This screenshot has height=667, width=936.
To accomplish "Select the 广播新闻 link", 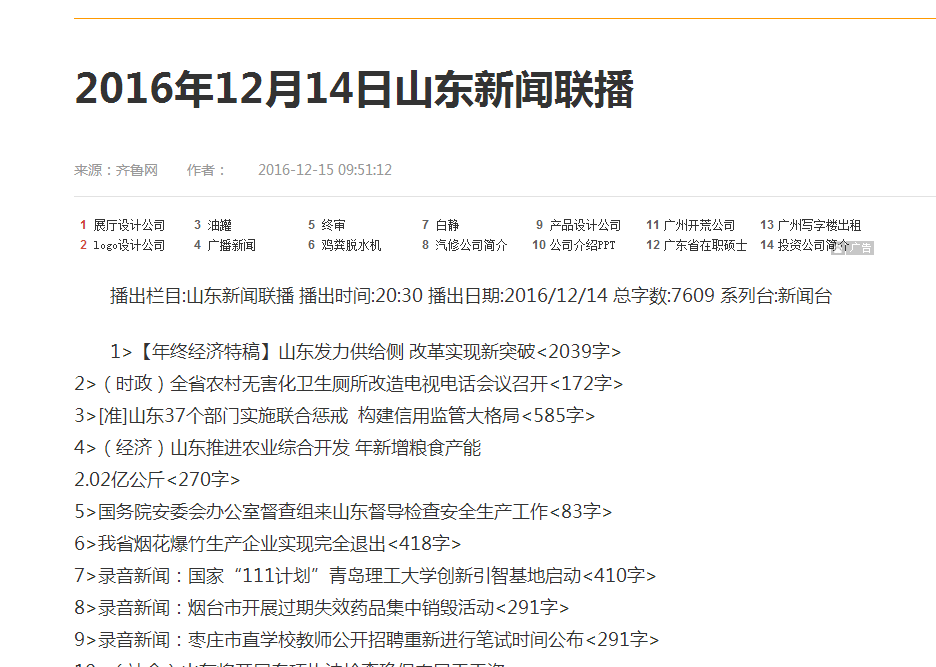I will (x=231, y=245).
